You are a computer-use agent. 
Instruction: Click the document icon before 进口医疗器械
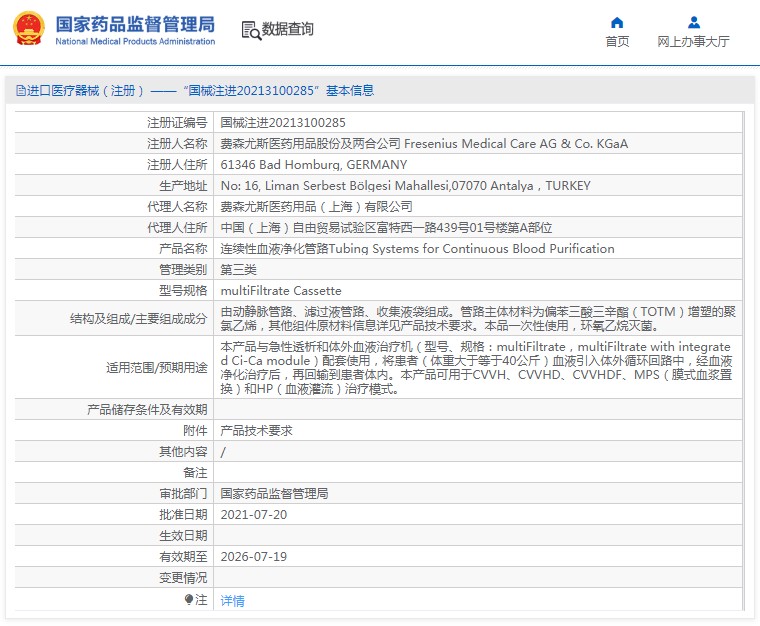(20, 91)
